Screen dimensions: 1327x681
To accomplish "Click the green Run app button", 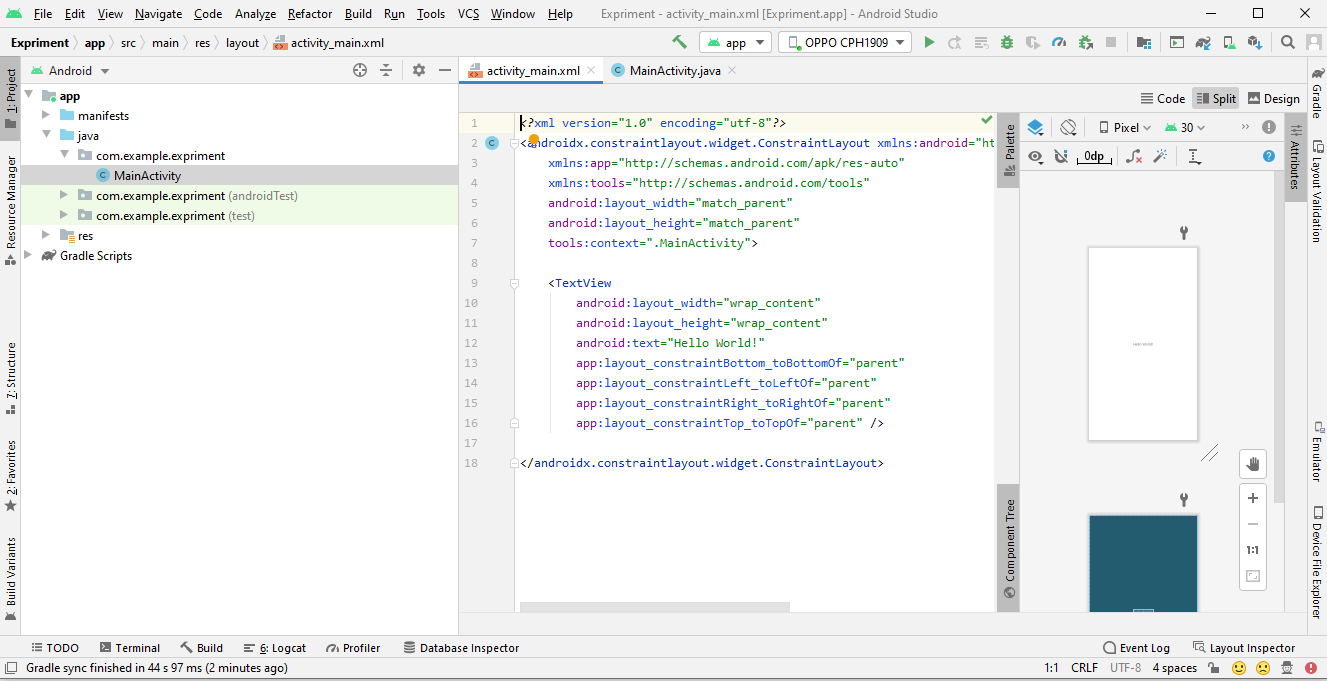I will [929, 43].
